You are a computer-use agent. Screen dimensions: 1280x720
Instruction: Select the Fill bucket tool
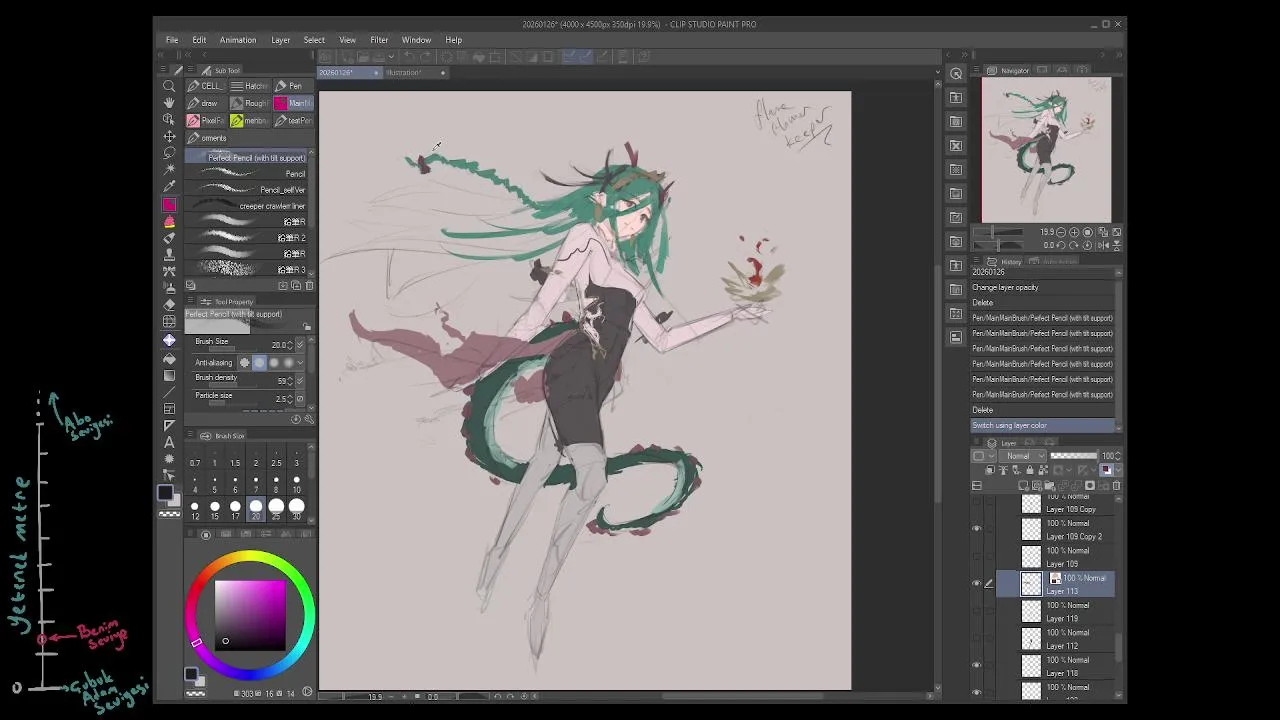[x=169, y=358]
